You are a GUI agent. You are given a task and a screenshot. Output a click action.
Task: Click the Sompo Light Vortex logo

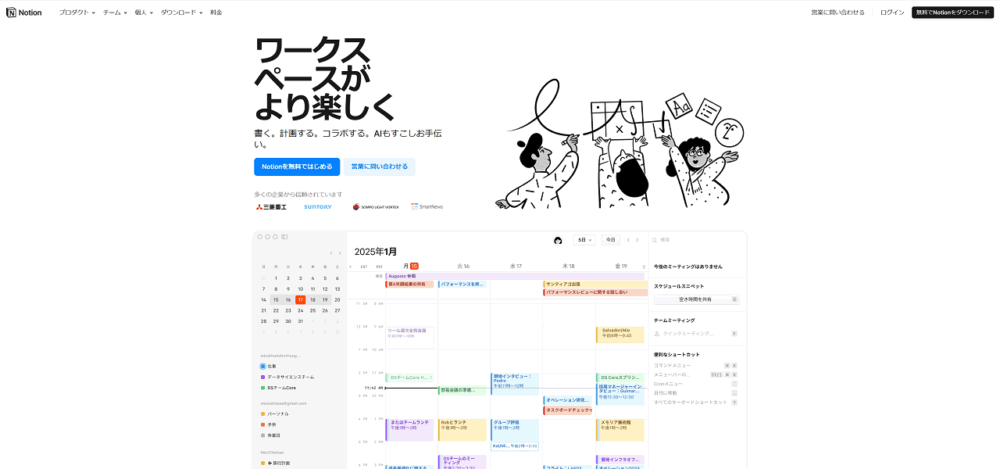click(x=375, y=207)
